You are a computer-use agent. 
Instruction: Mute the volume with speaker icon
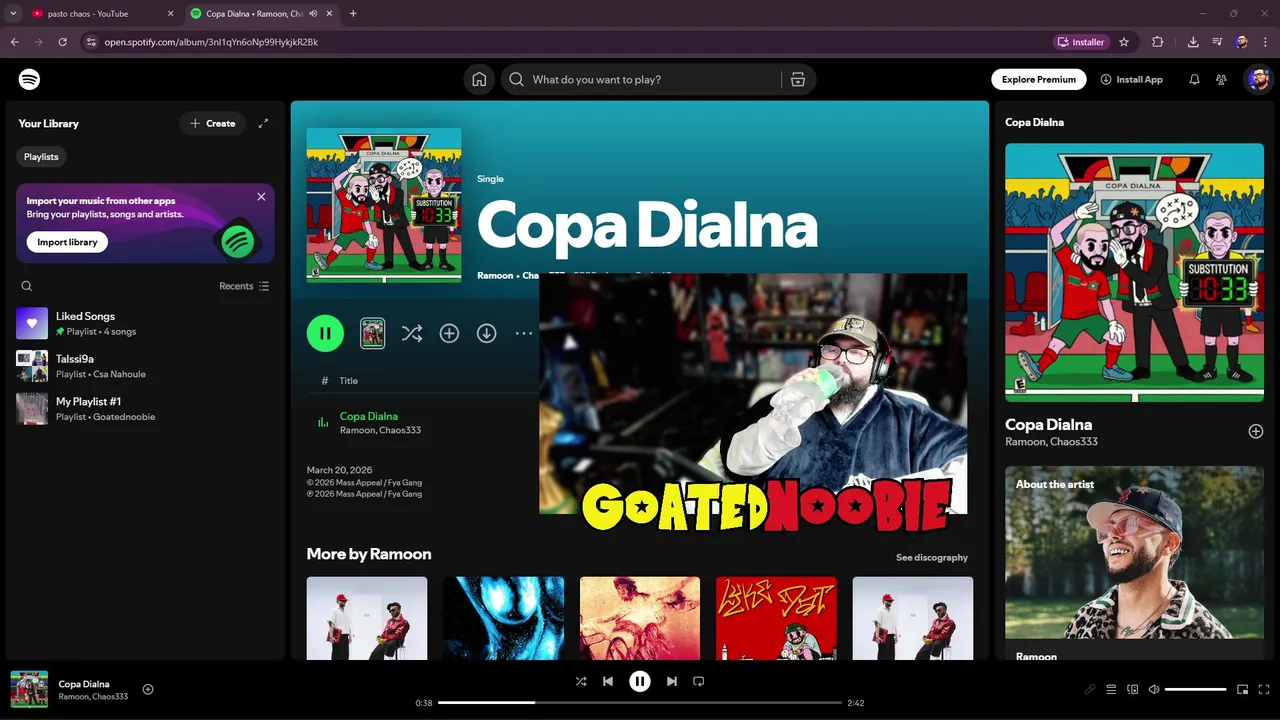(1154, 689)
